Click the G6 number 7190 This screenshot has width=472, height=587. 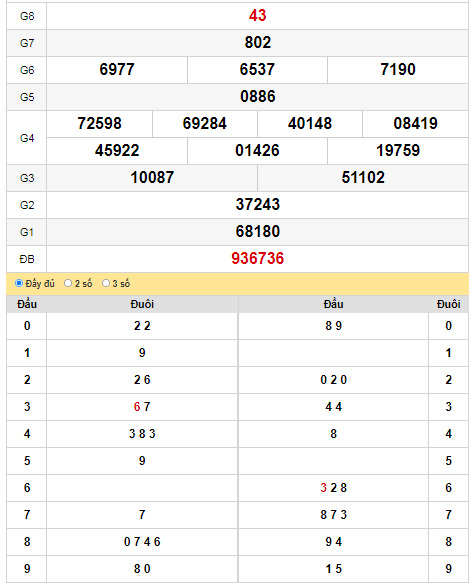coord(398,69)
